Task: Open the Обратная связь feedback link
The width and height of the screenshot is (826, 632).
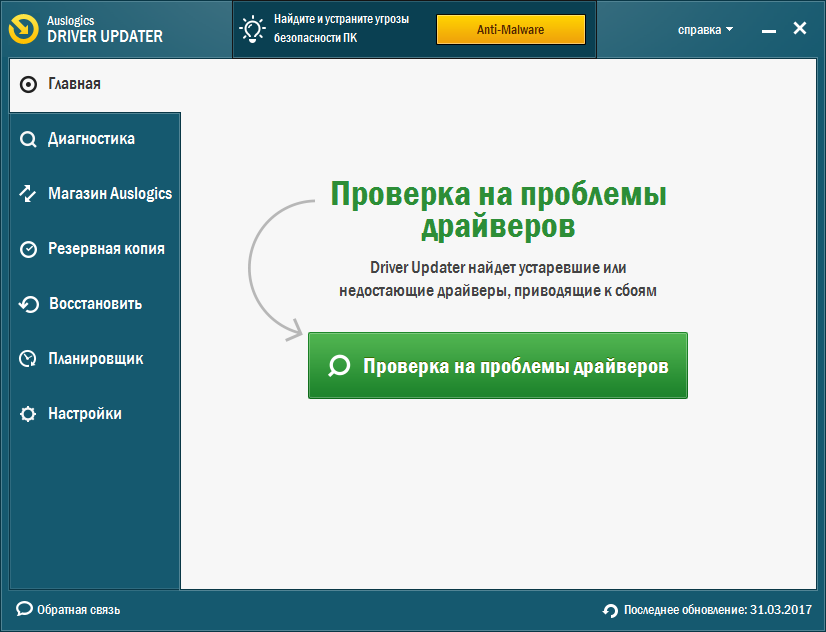Action: 78,609
